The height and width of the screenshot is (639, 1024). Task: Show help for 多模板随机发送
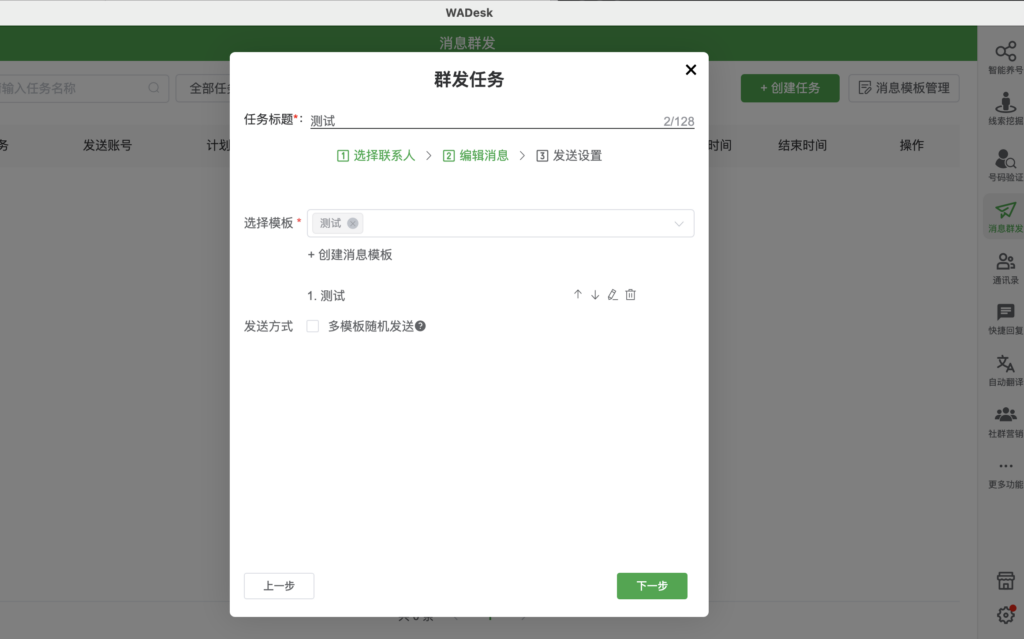(x=421, y=326)
